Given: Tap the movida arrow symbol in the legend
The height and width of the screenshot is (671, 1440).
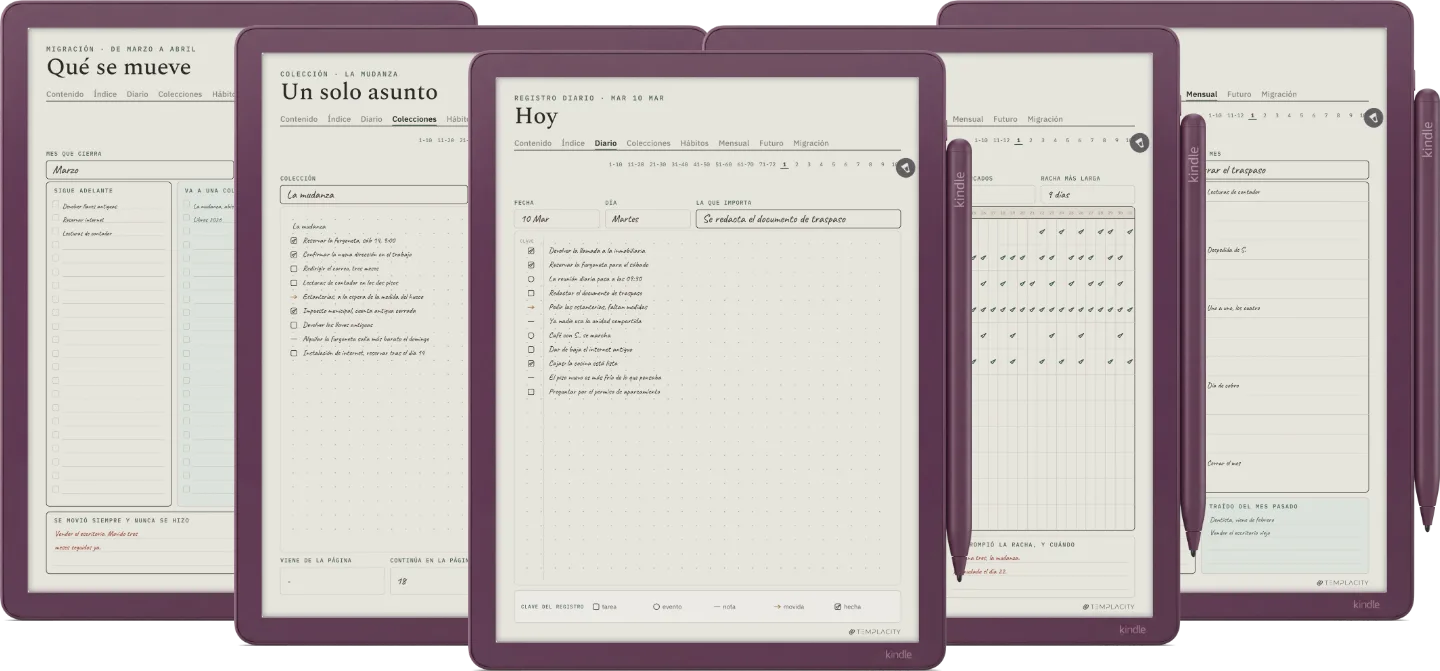Looking at the screenshot, I should [x=777, y=607].
